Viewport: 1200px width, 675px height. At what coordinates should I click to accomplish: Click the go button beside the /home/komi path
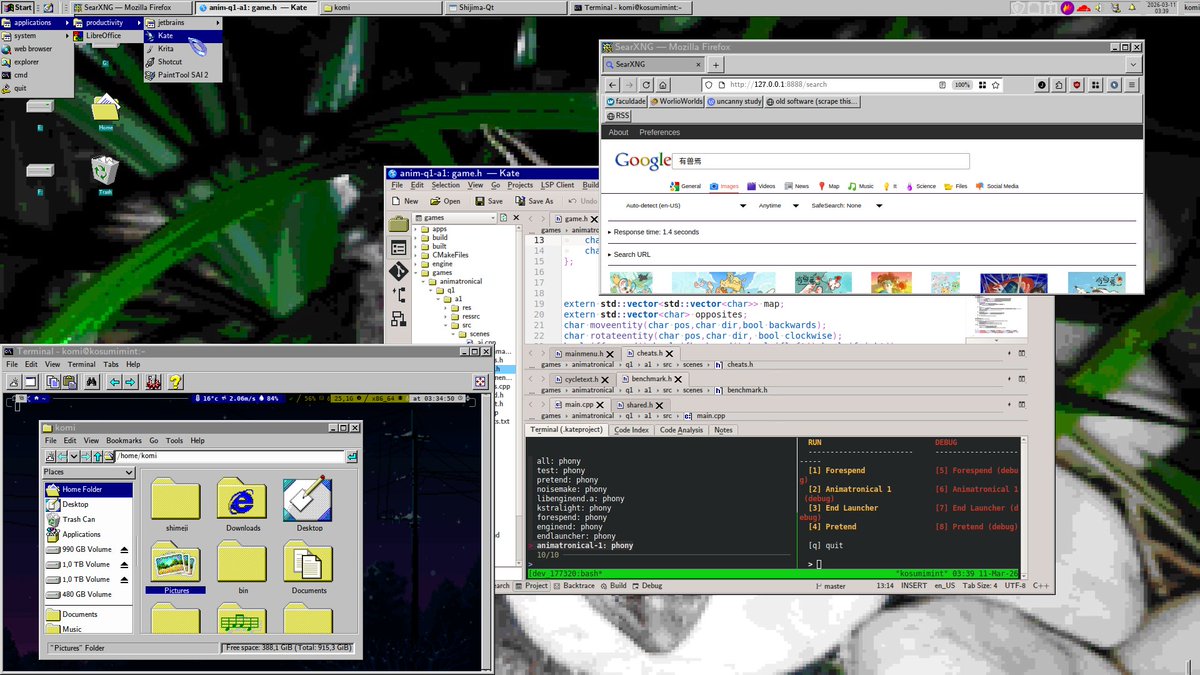[352, 456]
